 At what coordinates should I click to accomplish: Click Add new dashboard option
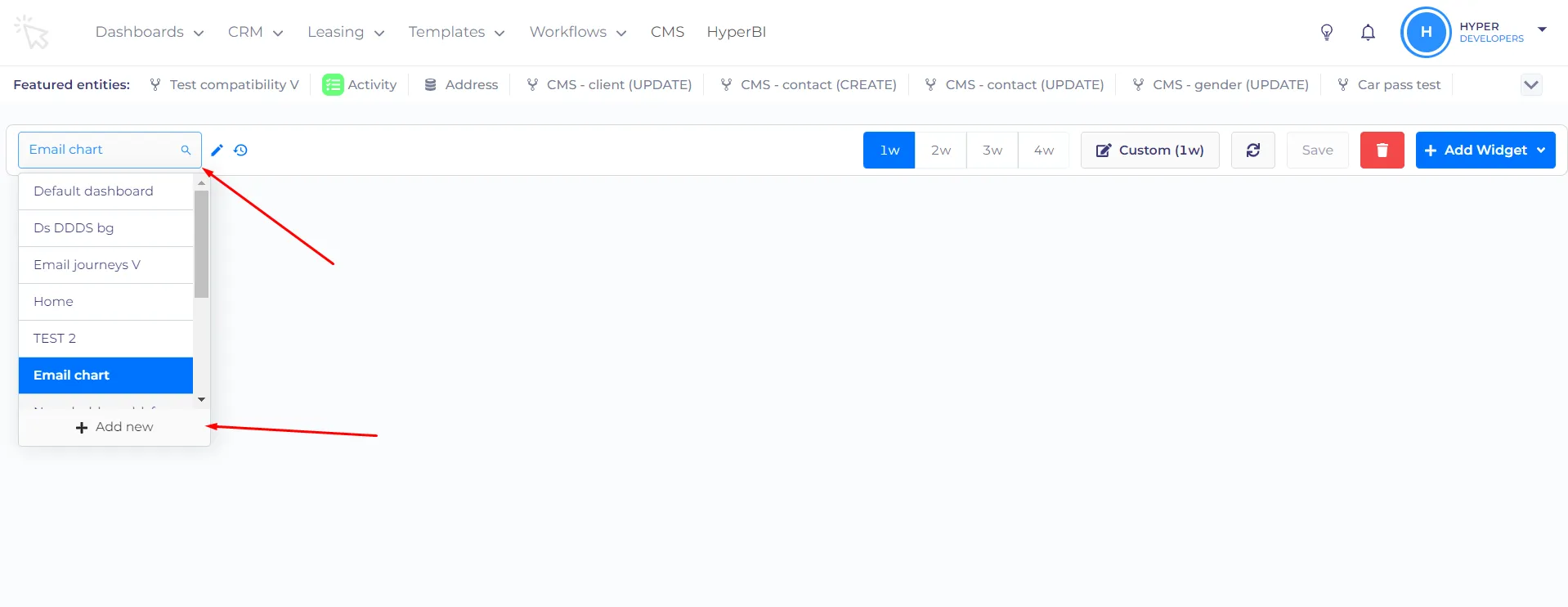[x=114, y=427]
